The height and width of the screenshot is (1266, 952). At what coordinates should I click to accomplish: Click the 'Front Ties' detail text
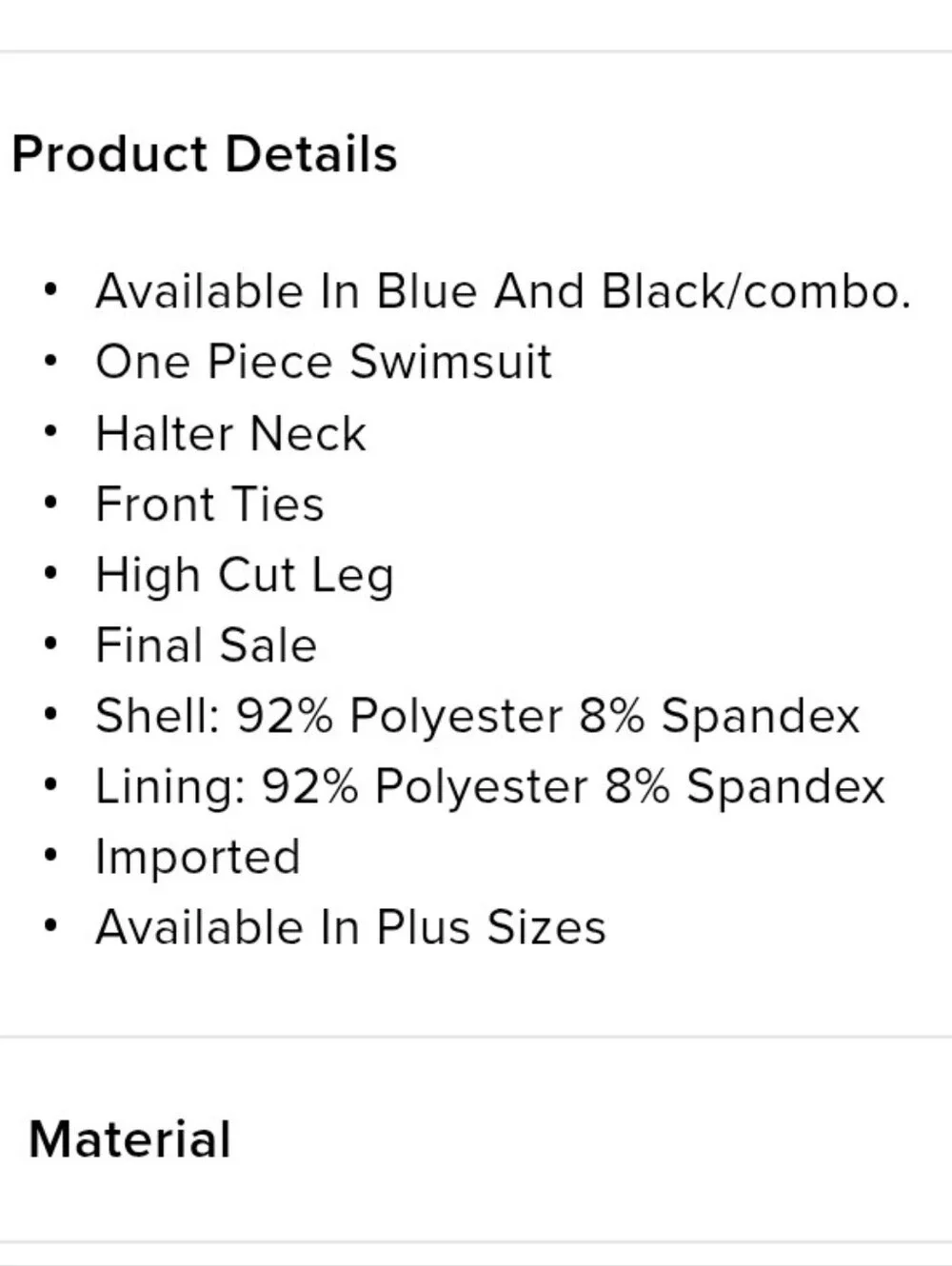coord(209,504)
